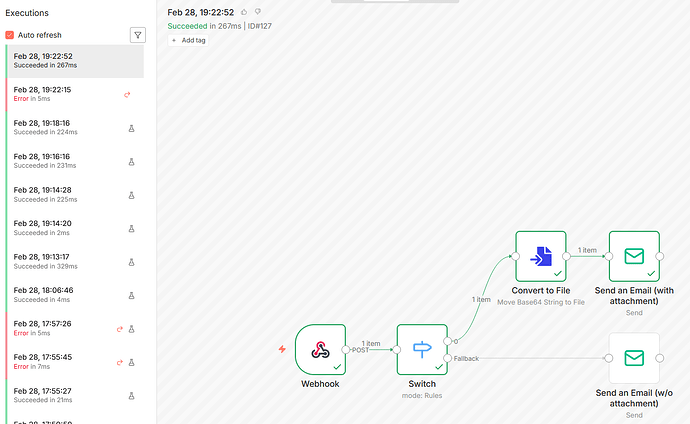Viewport: 690px width, 424px height.
Task: Select the Feb 28, 19:22:15 error execution
Action: [x=75, y=94]
